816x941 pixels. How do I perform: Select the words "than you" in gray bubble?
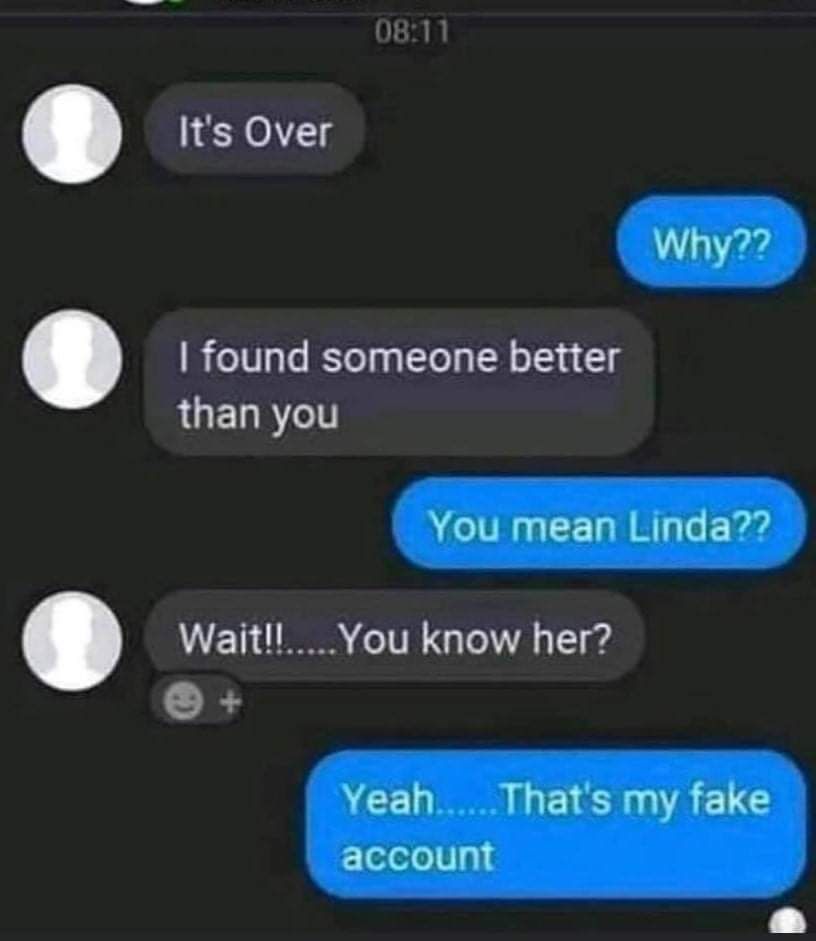[x=259, y=414]
